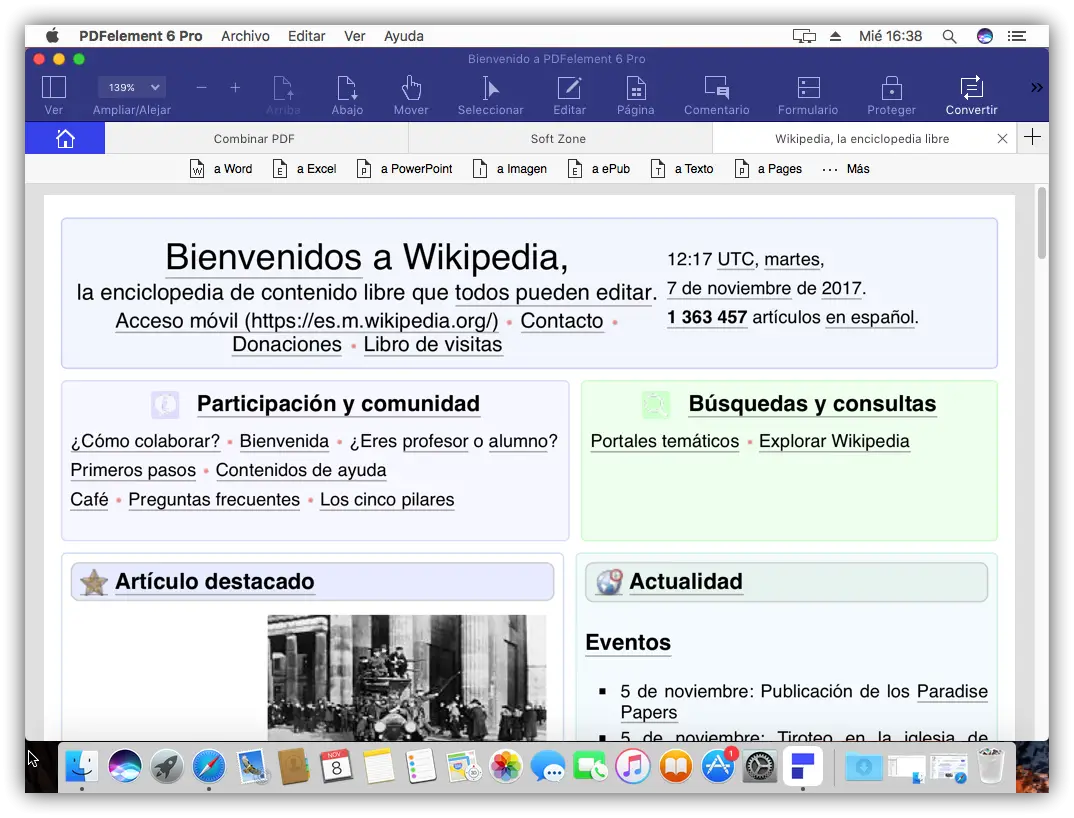The height and width of the screenshot is (818, 1074).
Task: Open the Página tools
Action: (x=635, y=95)
